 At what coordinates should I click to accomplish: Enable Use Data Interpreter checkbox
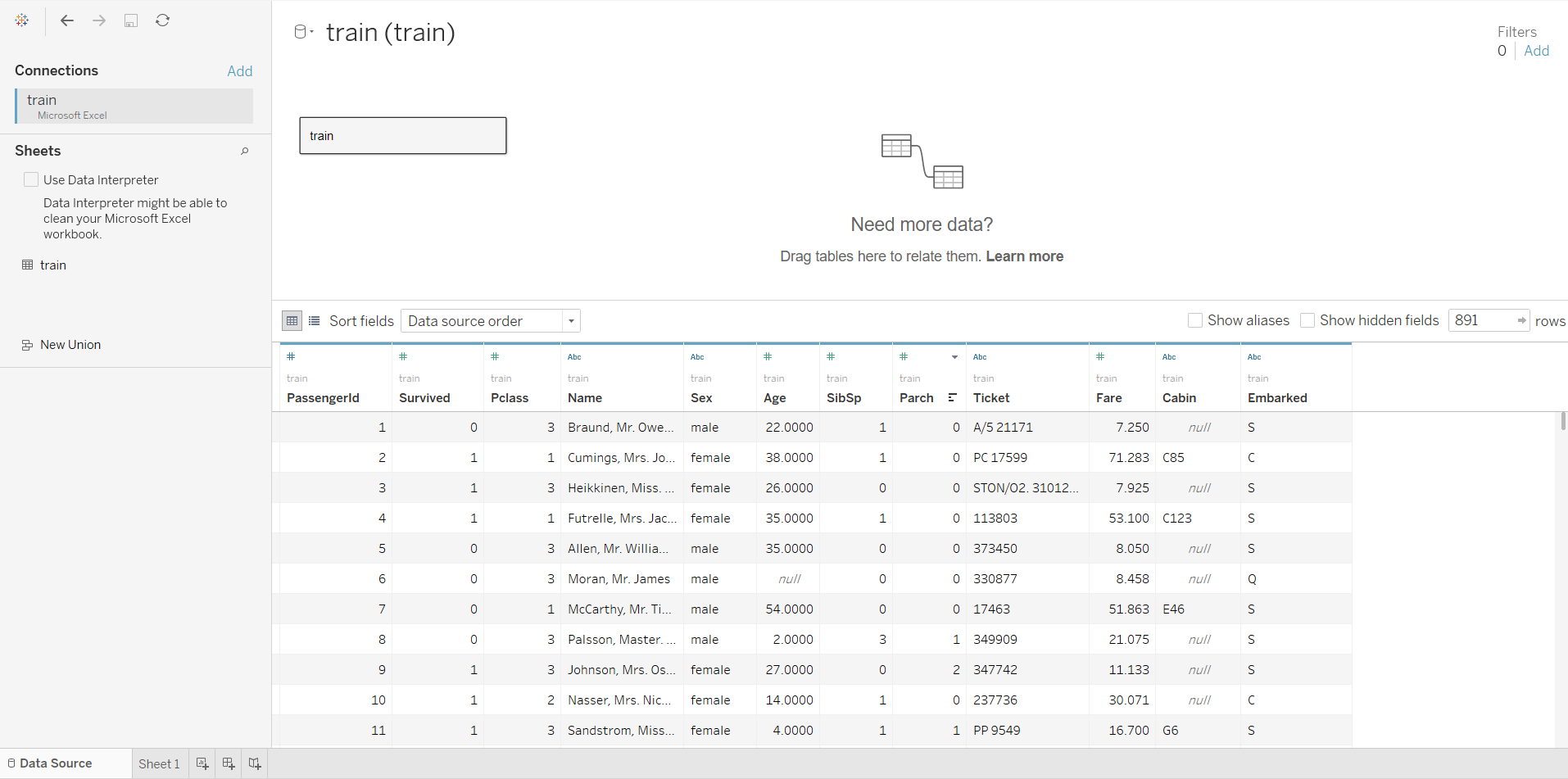click(x=31, y=179)
